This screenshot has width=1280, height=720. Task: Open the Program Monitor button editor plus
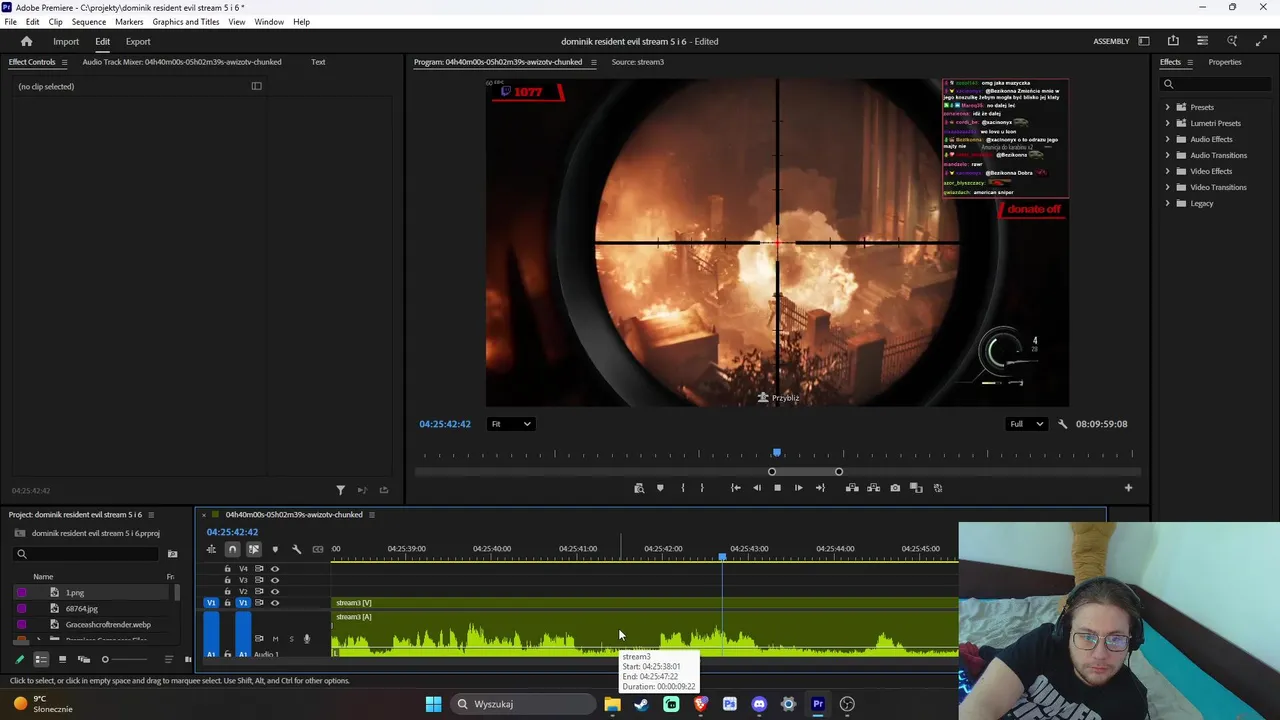1128,488
